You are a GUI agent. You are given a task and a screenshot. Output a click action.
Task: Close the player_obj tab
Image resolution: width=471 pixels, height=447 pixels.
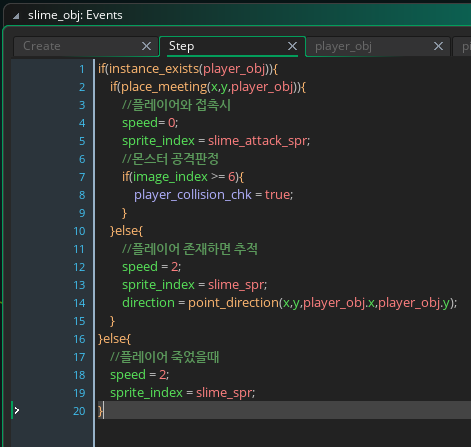(438, 46)
